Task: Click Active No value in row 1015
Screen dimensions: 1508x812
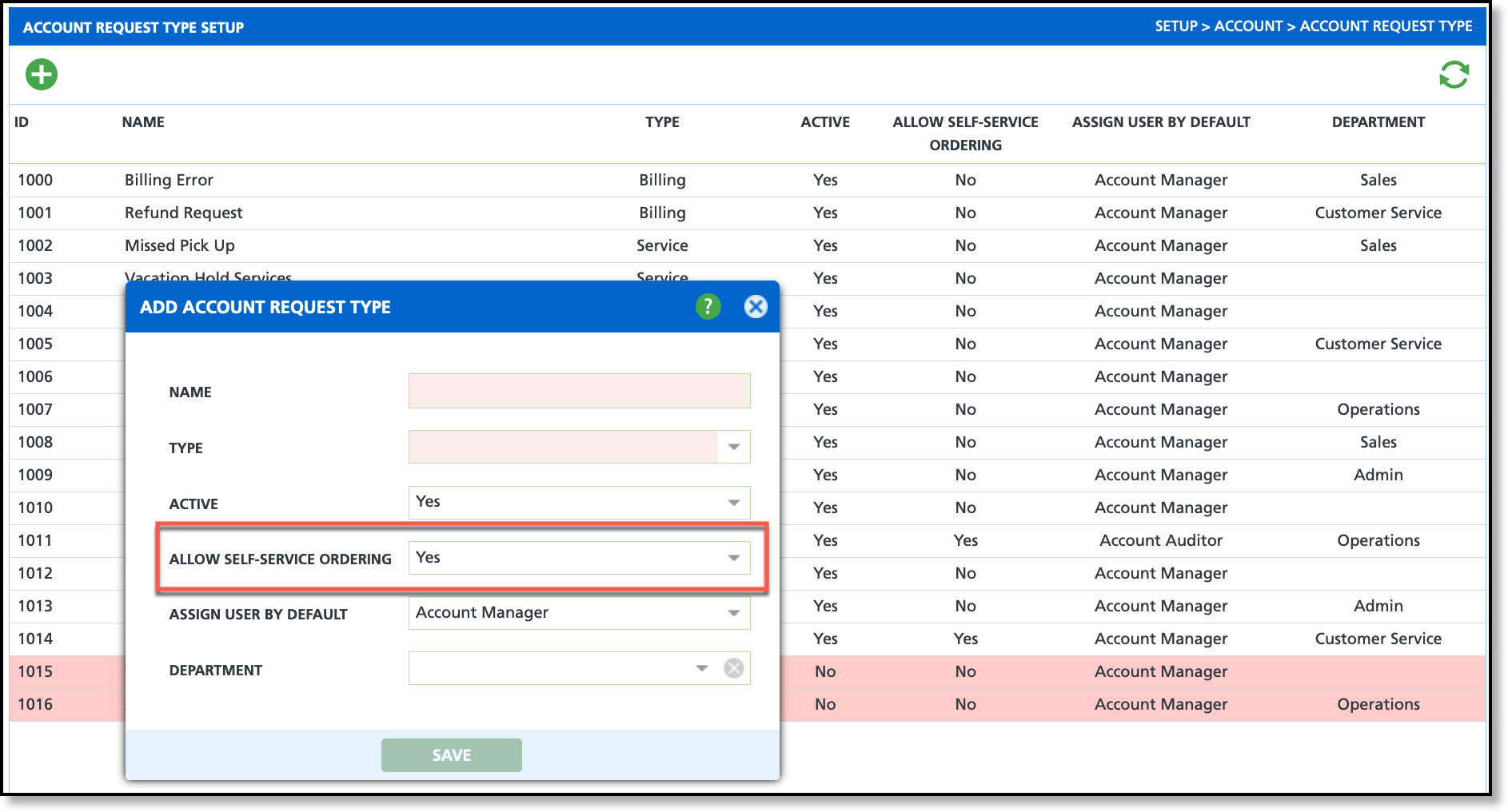Action: pyautogui.click(x=825, y=671)
